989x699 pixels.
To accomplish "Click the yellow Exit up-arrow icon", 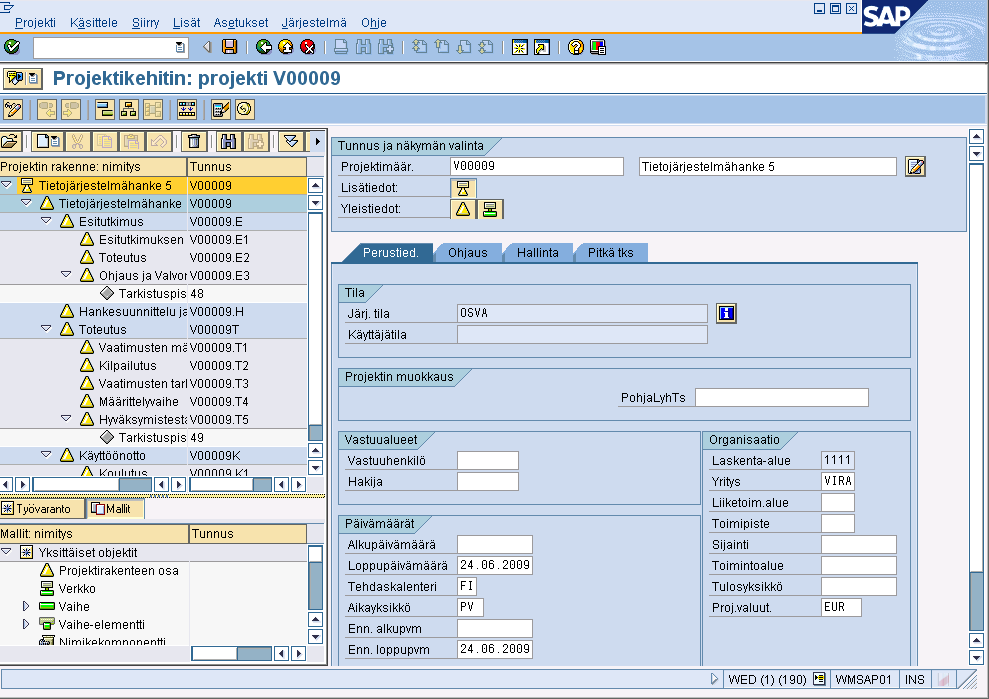I will tap(286, 47).
